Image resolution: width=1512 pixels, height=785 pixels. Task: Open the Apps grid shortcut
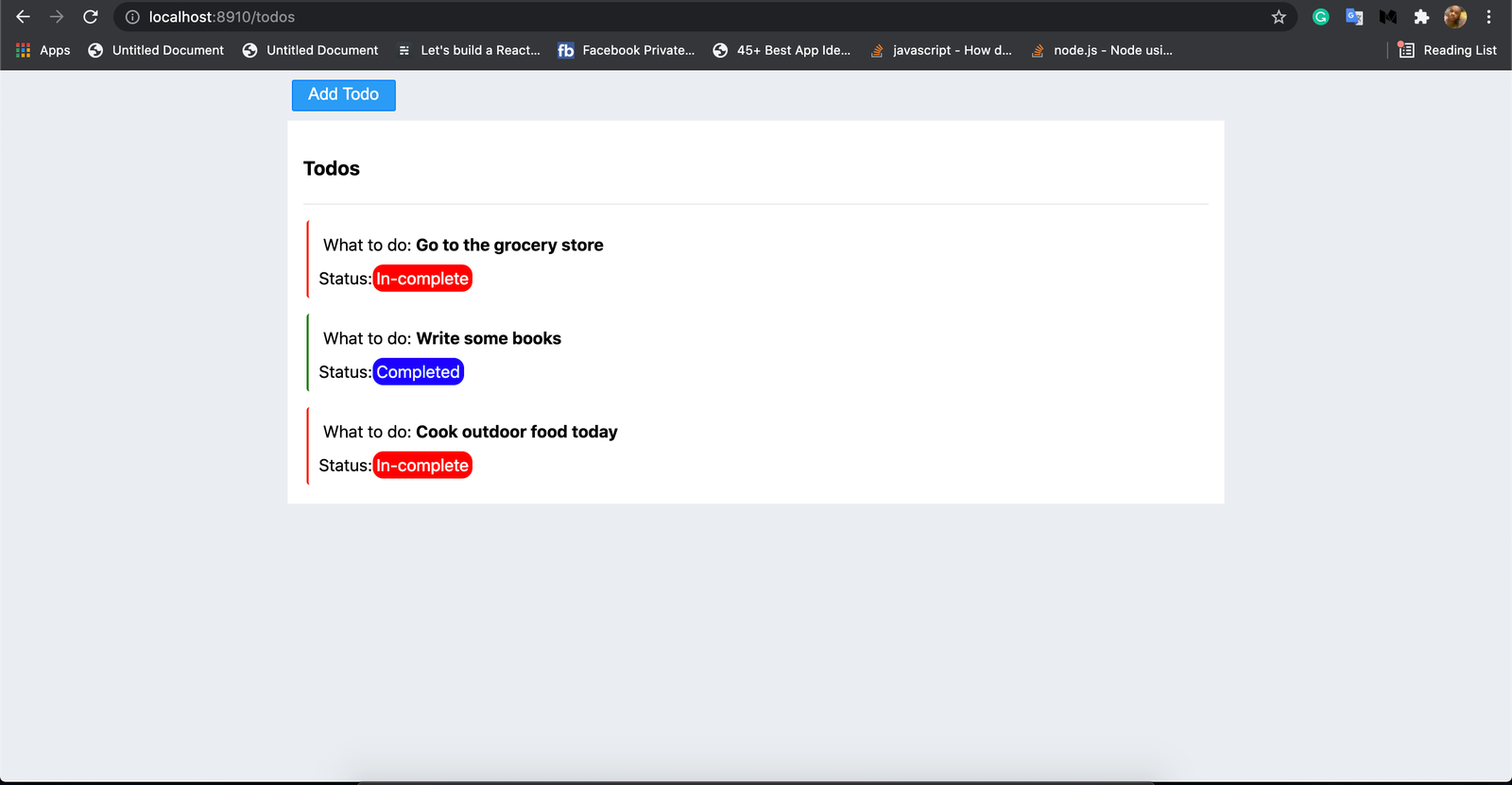click(x=43, y=50)
